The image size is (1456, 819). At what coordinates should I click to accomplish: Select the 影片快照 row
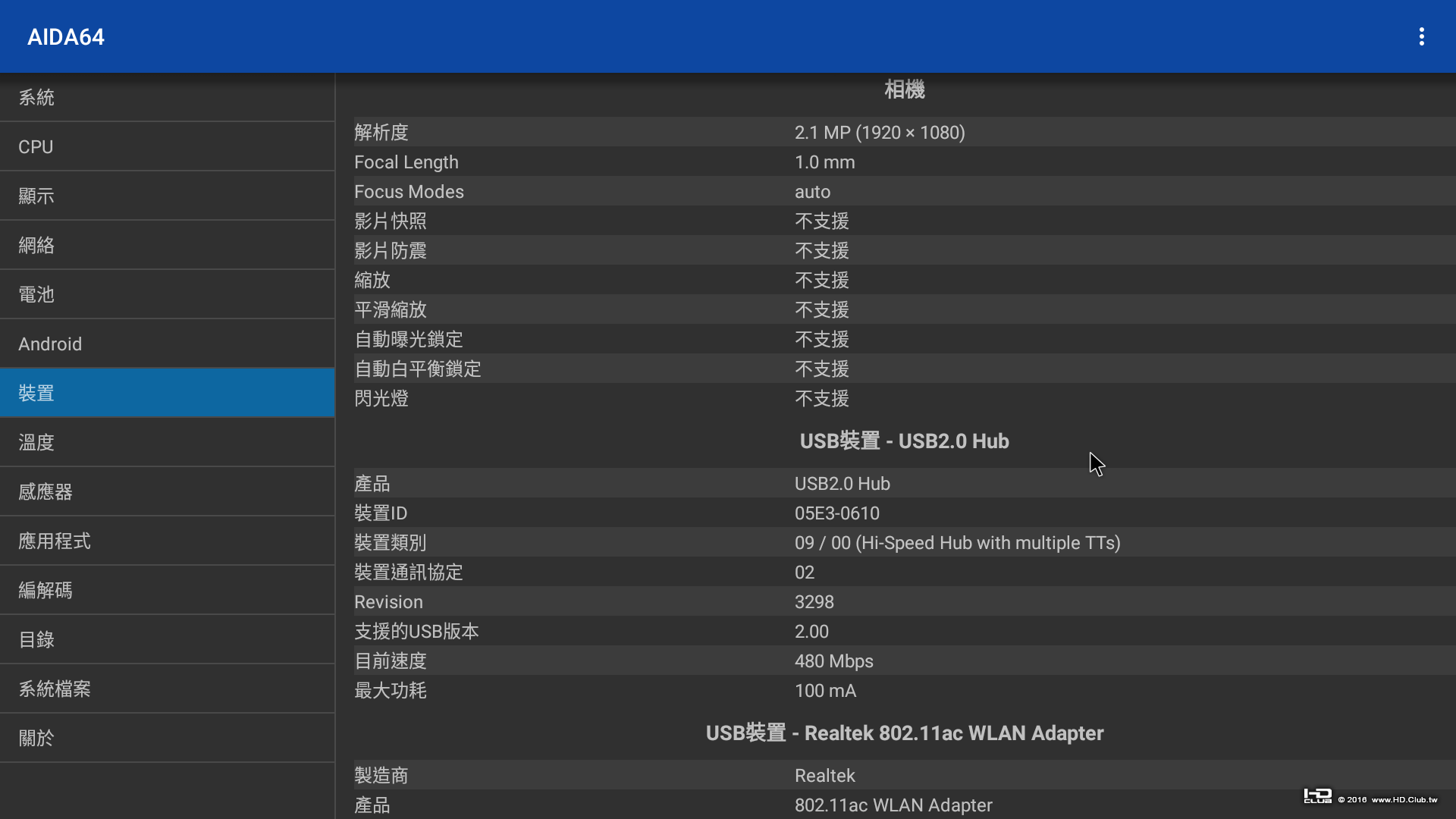[905, 221]
